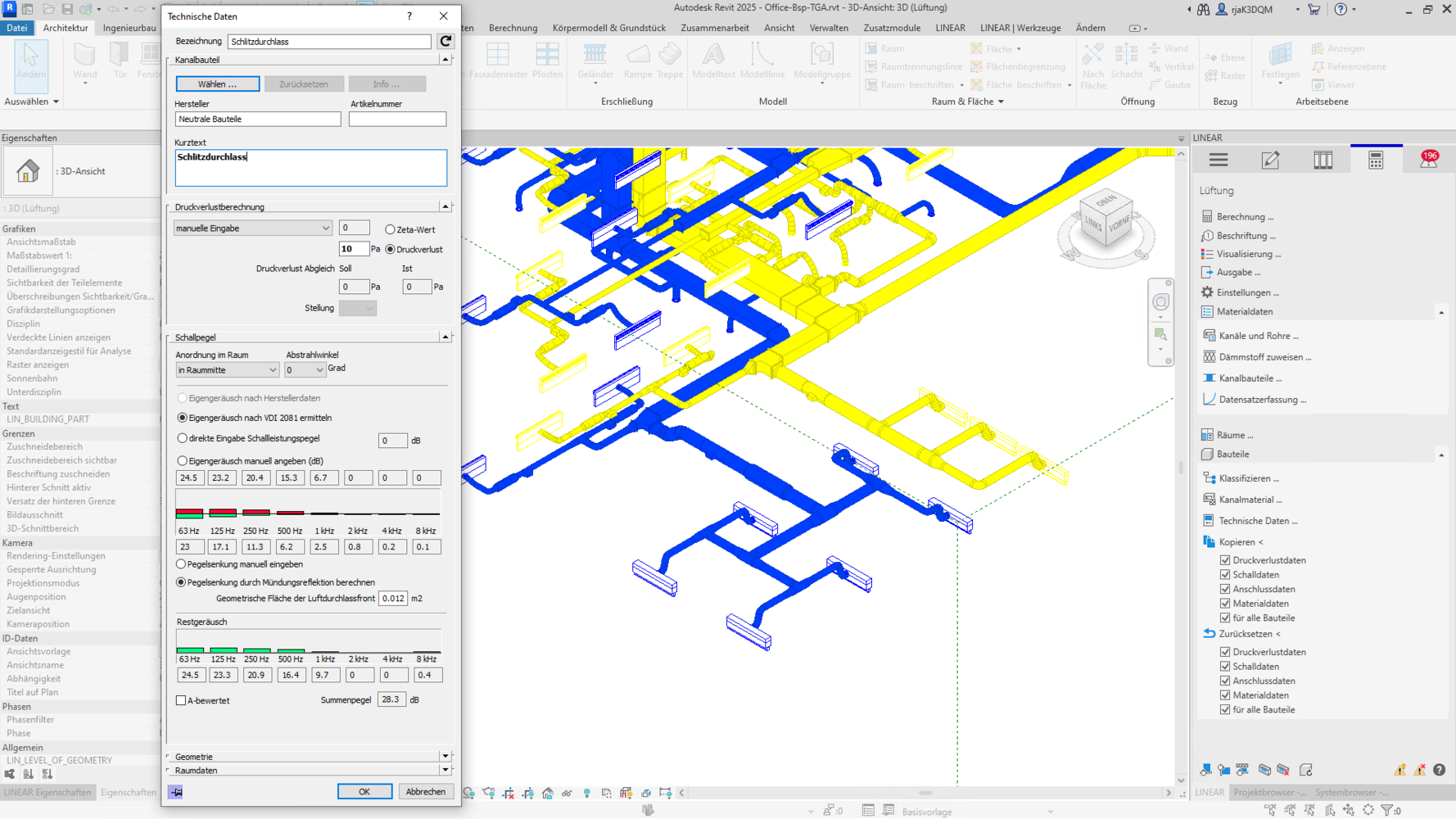Click the refresh icon next to Bezeichnung

(x=445, y=41)
